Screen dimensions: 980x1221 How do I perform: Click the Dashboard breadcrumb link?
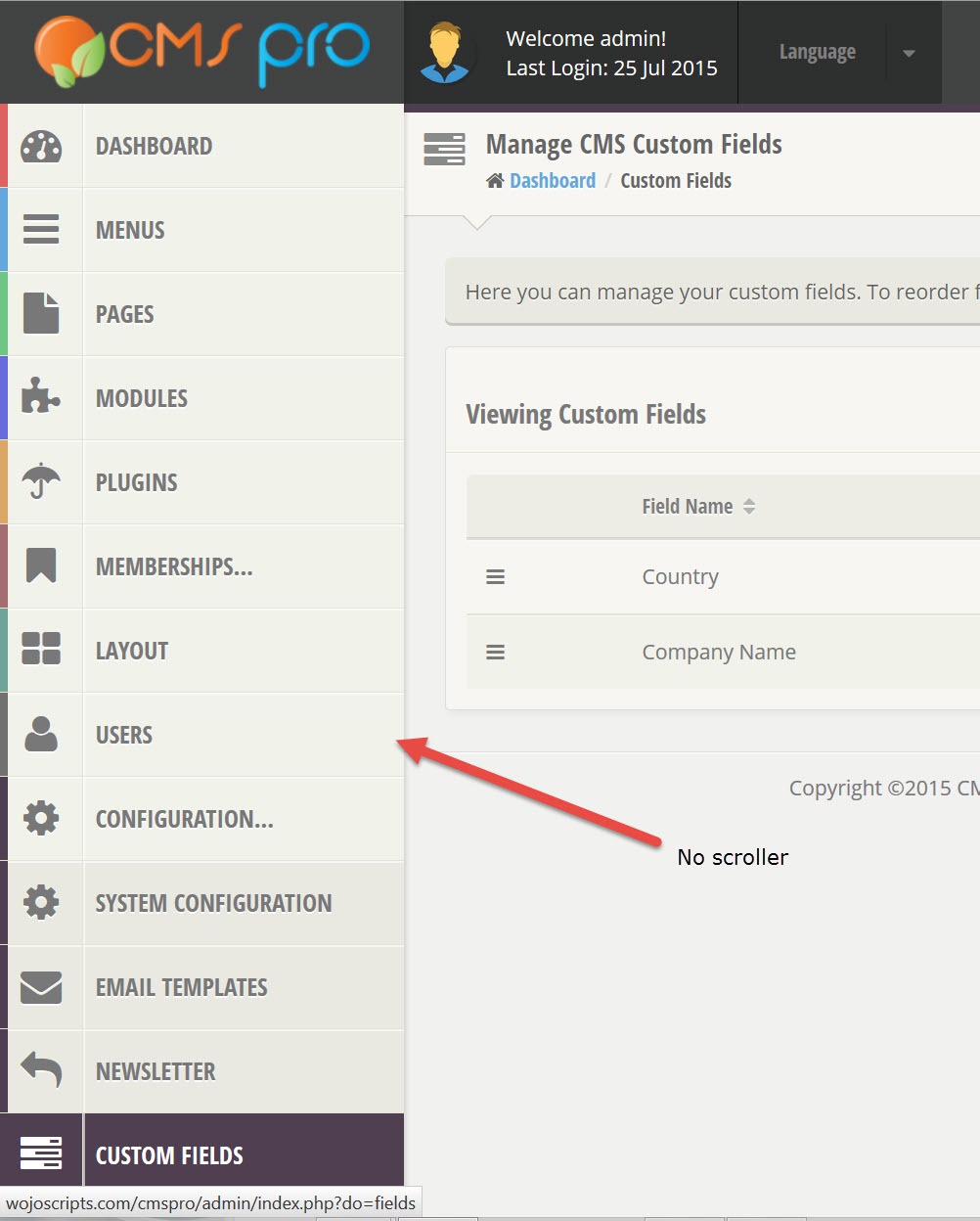[552, 181]
